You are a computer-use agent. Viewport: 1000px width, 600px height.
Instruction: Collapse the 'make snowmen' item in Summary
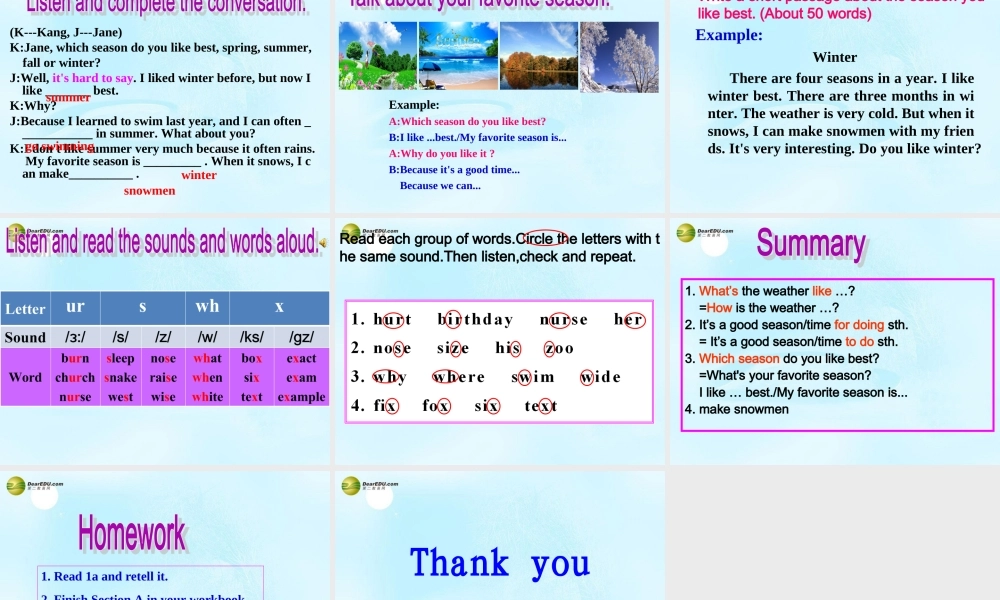740,408
